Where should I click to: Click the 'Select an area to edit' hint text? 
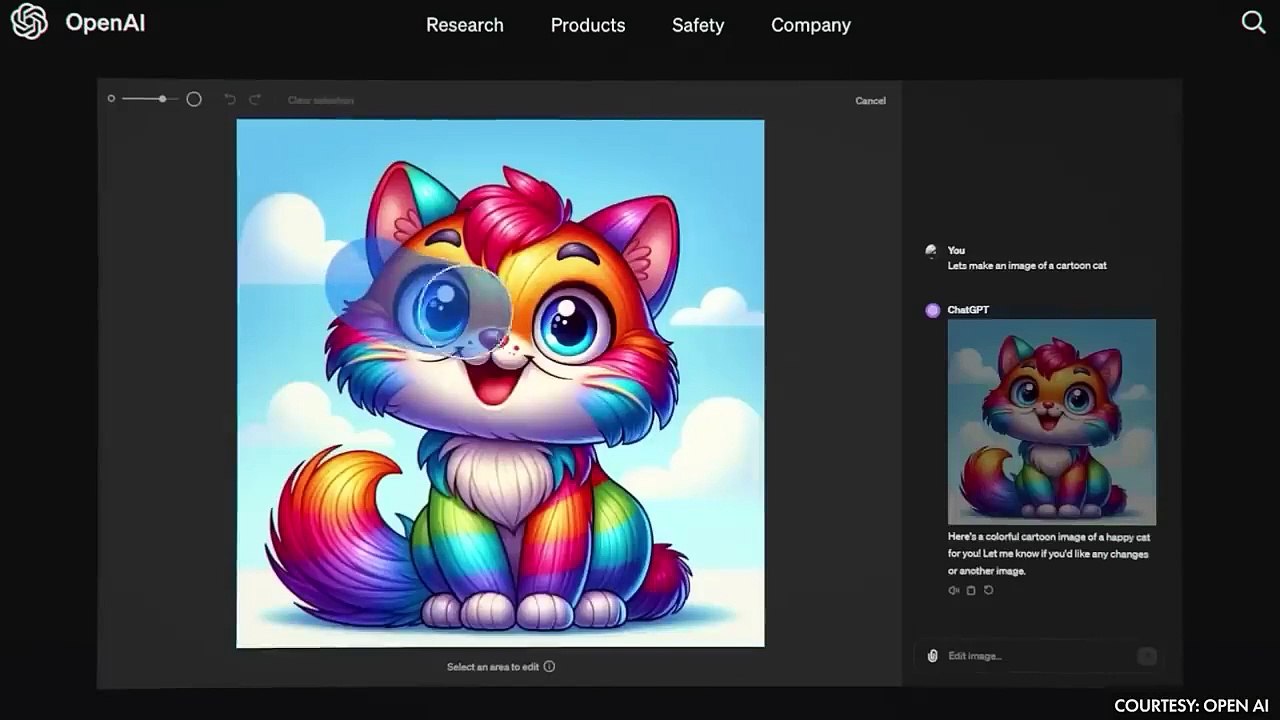tap(493, 666)
